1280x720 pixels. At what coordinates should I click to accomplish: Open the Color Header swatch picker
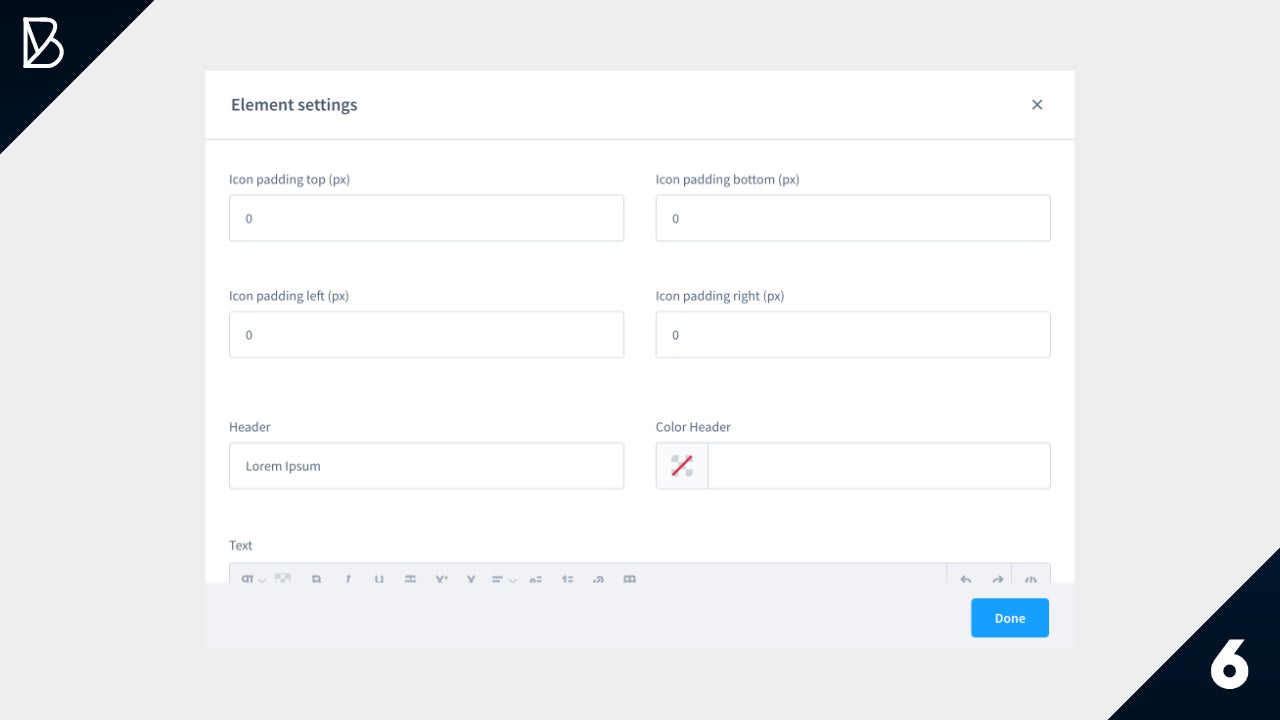coord(682,466)
